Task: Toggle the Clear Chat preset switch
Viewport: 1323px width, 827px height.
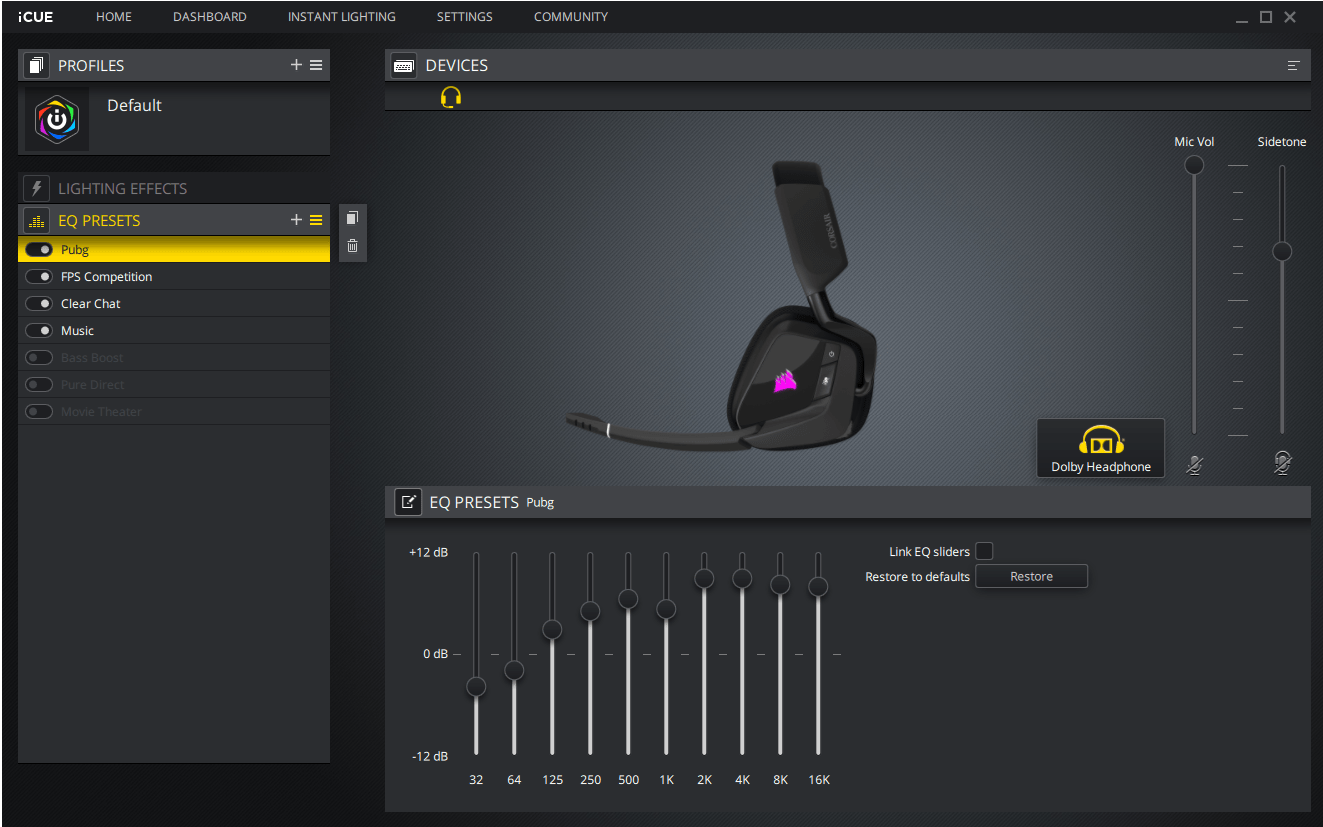Action: (x=39, y=303)
